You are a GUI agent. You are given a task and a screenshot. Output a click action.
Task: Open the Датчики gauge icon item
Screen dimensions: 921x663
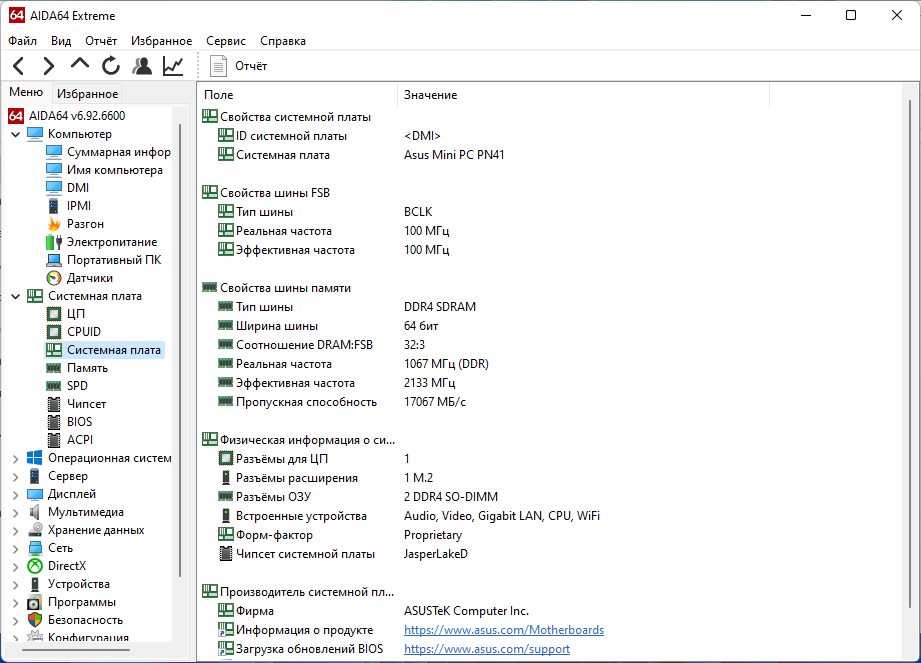pos(54,278)
